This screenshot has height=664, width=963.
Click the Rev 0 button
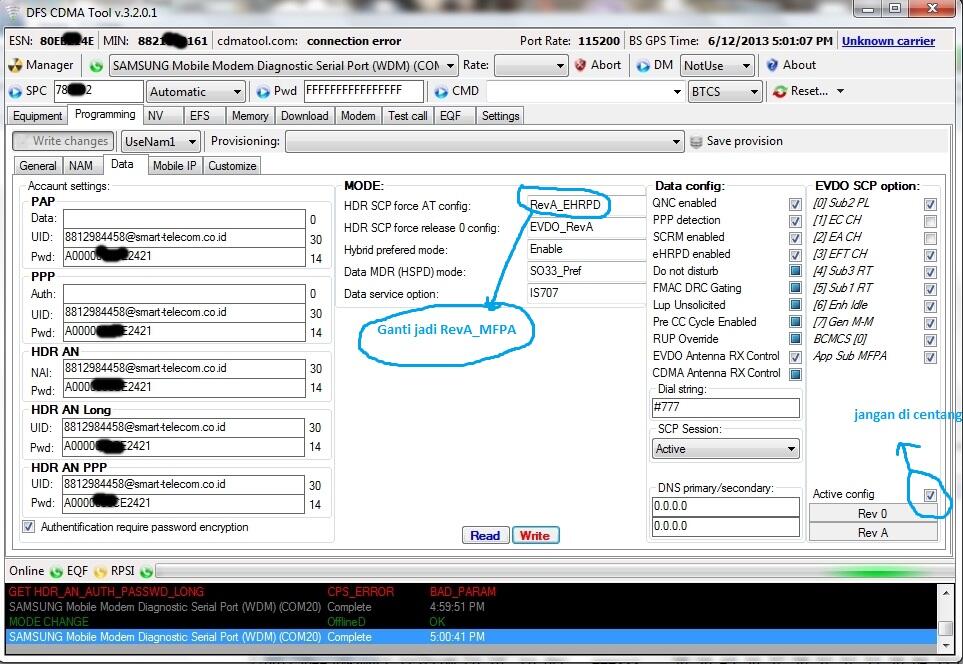(872, 514)
